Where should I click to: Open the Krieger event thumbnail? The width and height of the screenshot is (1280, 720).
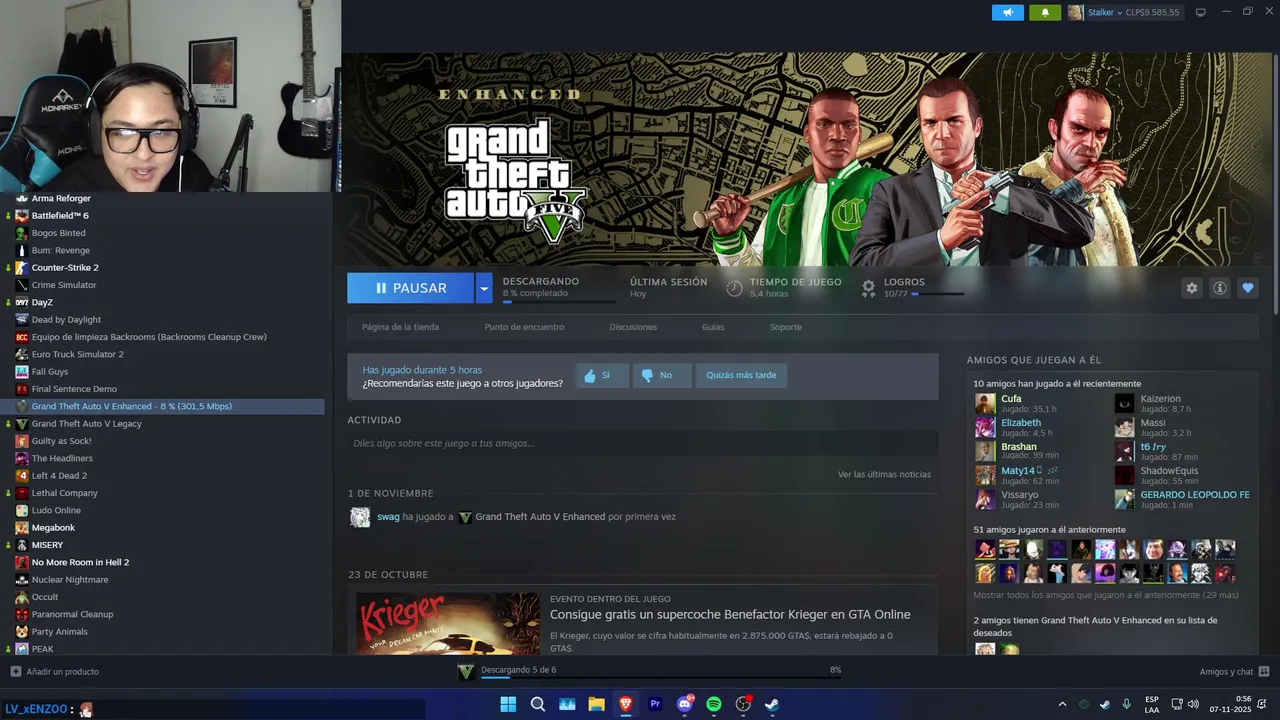click(448, 624)
